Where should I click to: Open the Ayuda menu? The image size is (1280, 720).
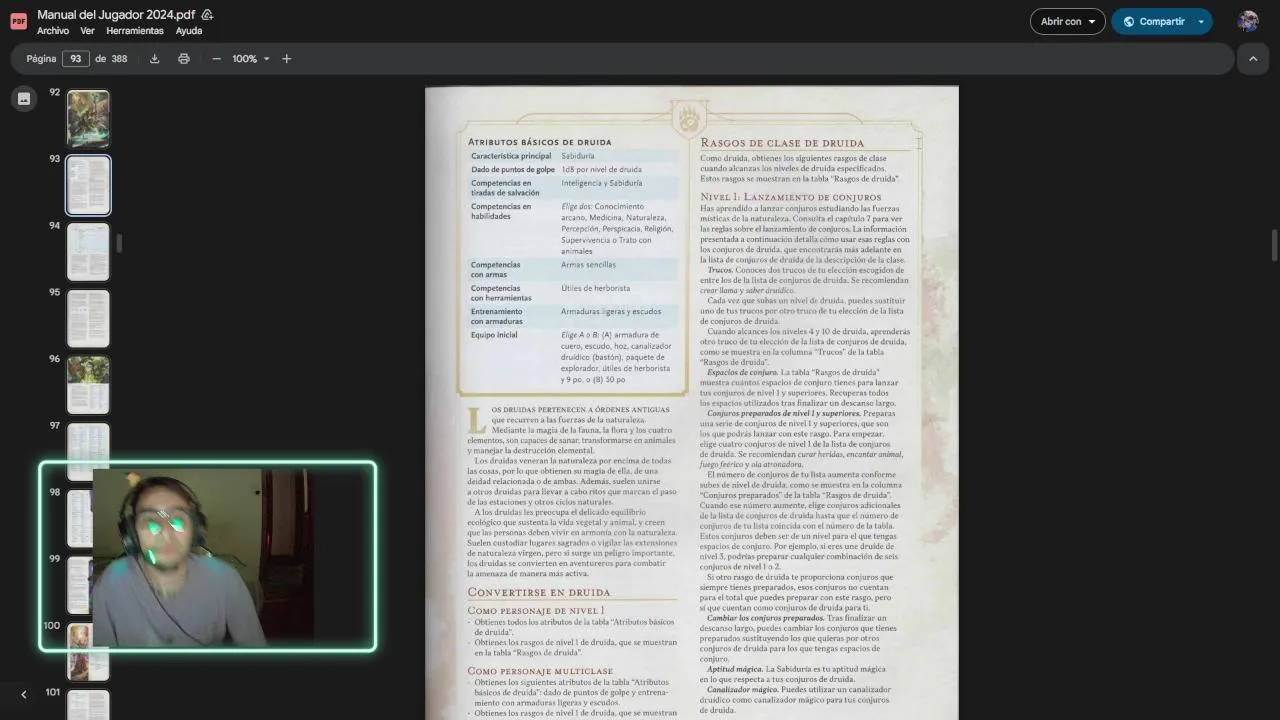(x=189, y=31)
